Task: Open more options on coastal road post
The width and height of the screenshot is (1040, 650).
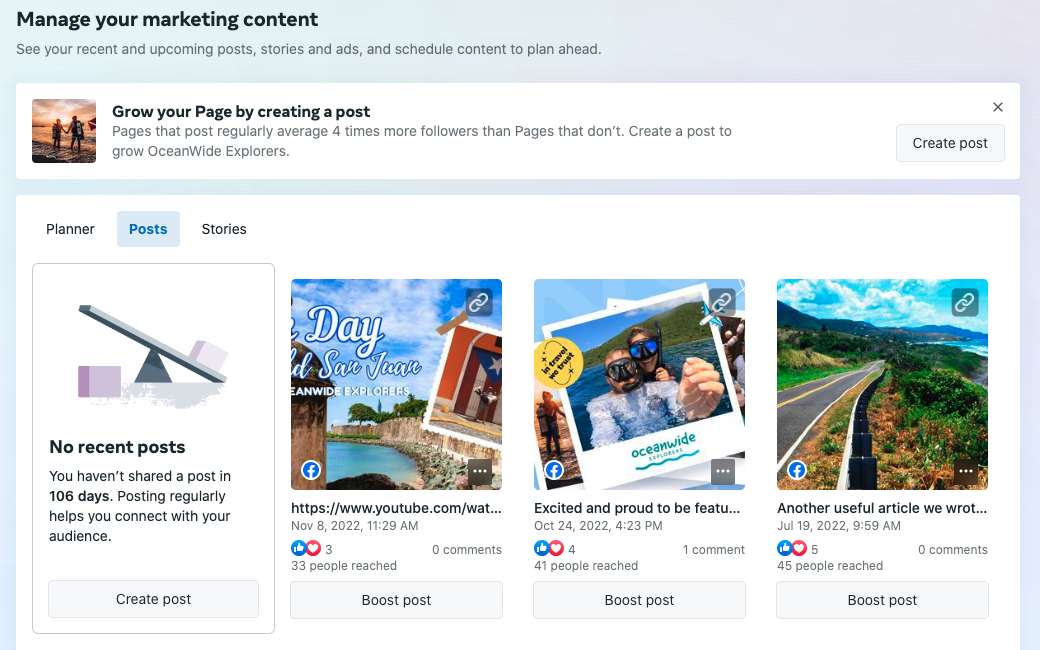Action: click(x=966, y=472)
